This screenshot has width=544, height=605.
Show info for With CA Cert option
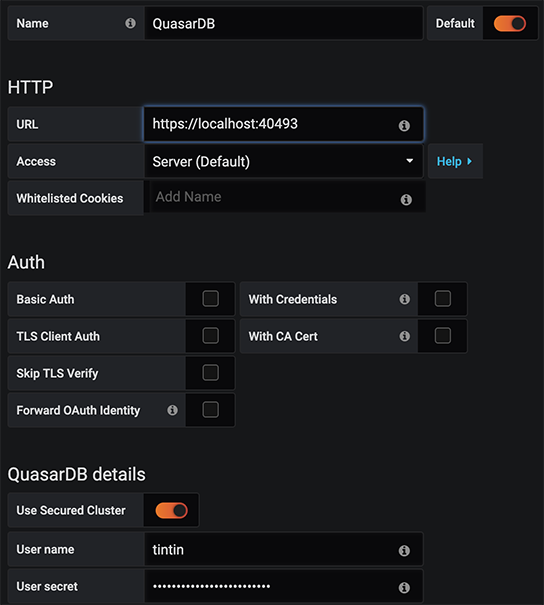pyautogui.click(x=404, y=336)
